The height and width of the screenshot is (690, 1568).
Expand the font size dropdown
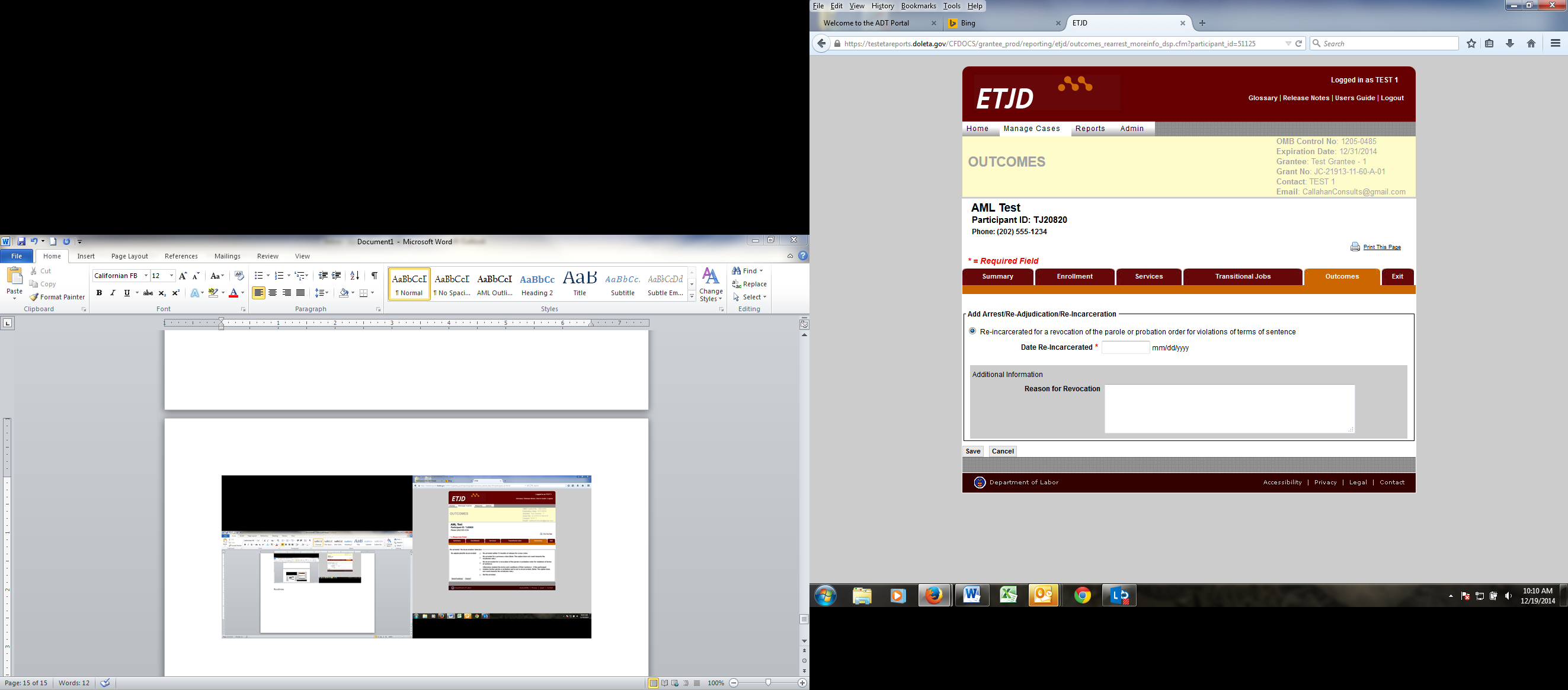point(172,276)
